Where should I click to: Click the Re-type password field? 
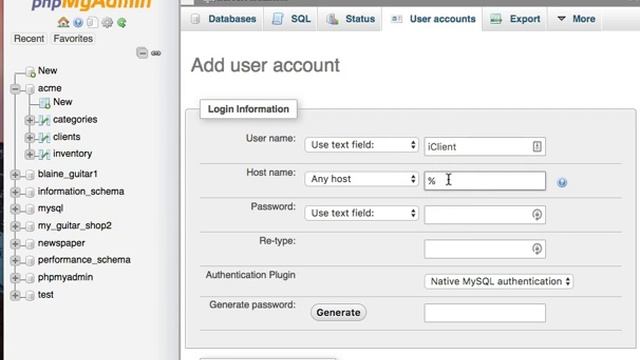[484, 249]
